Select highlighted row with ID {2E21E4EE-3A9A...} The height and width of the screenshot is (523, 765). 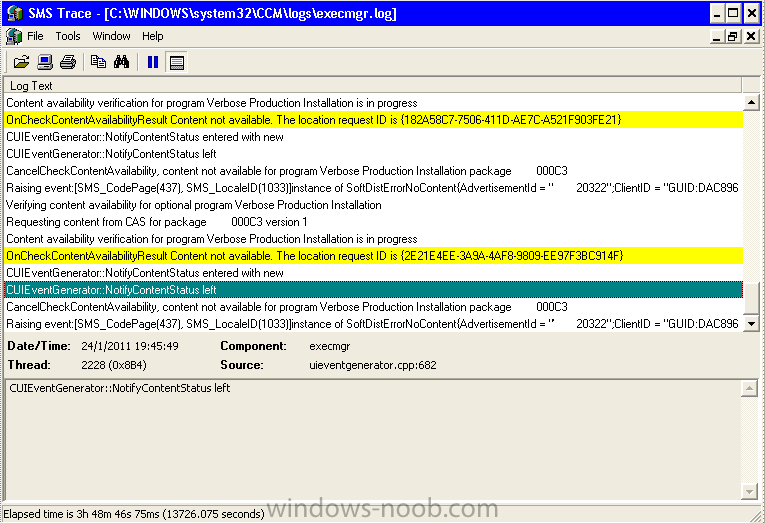tap(373, 256)
